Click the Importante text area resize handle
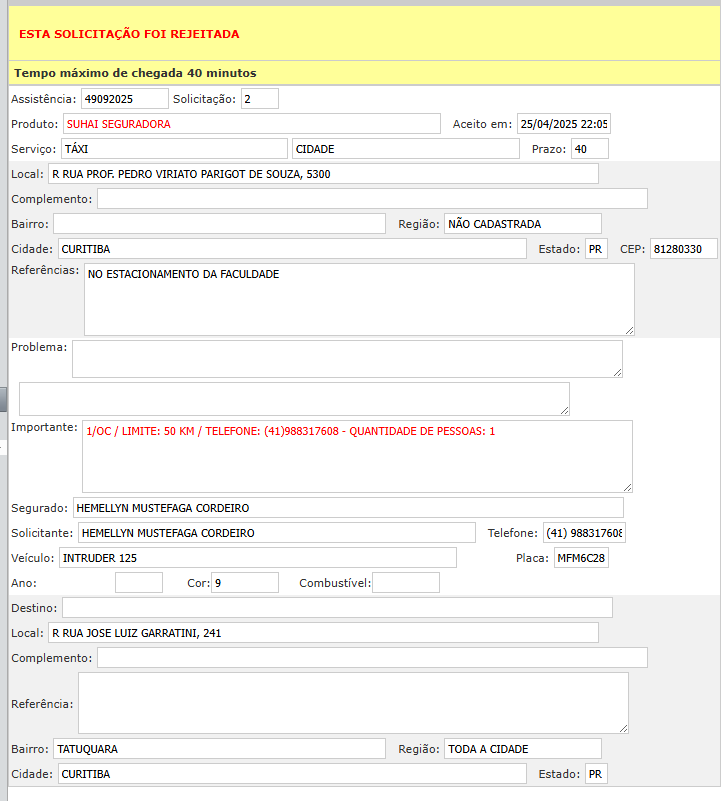 (627, 487)
